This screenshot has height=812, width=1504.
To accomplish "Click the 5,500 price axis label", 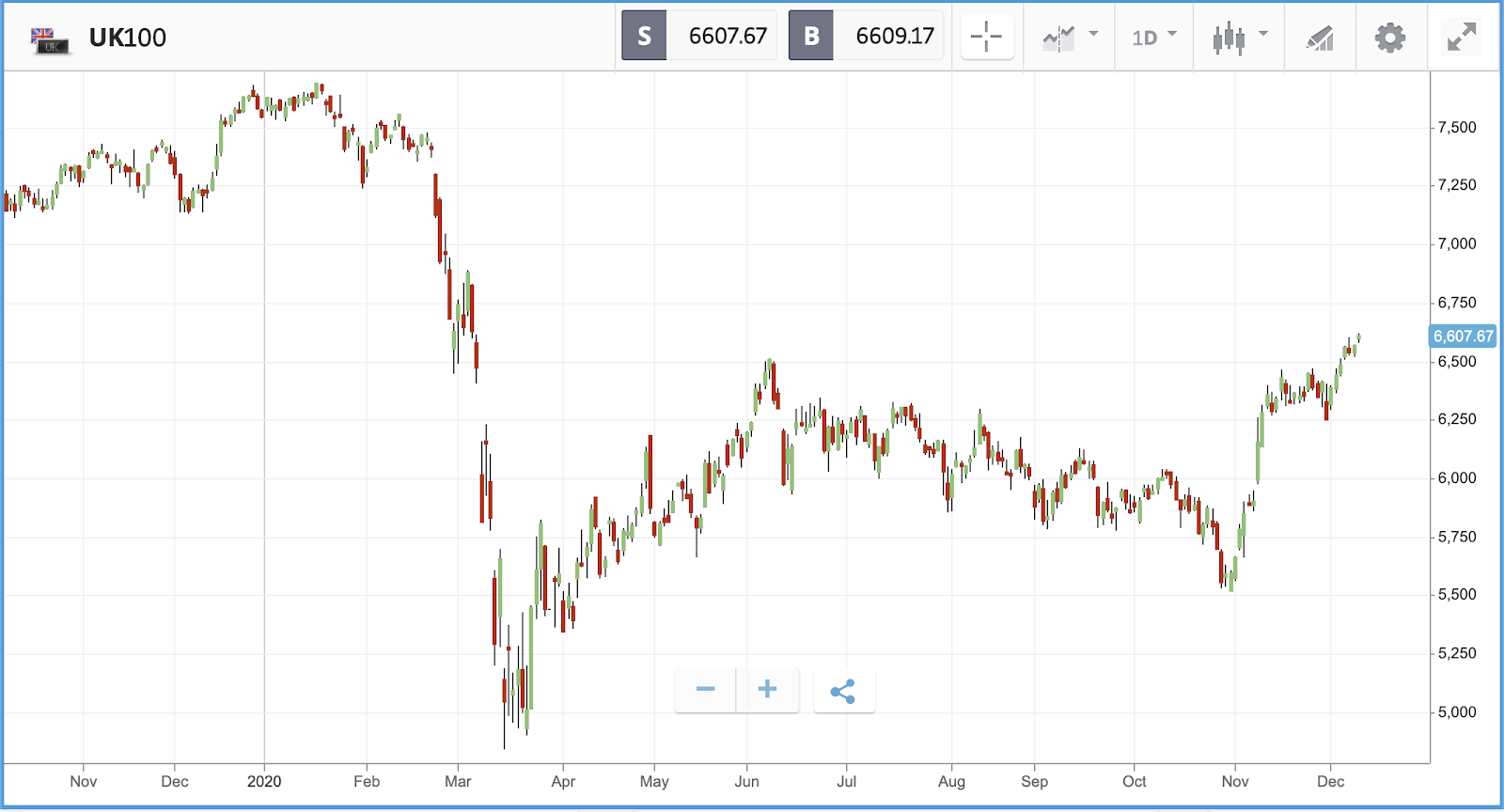I will pyautogui.click(x=1457, y=595).
